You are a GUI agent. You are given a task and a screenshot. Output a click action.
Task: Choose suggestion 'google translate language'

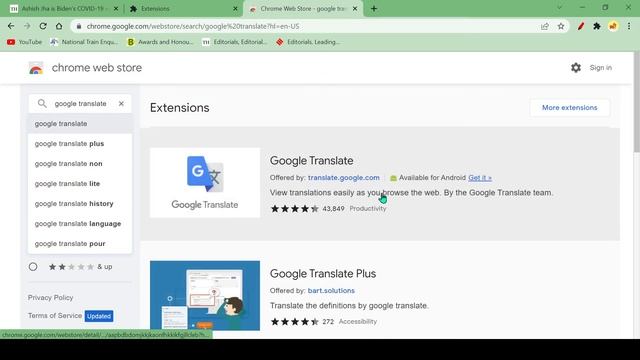[x=80, y=224]
